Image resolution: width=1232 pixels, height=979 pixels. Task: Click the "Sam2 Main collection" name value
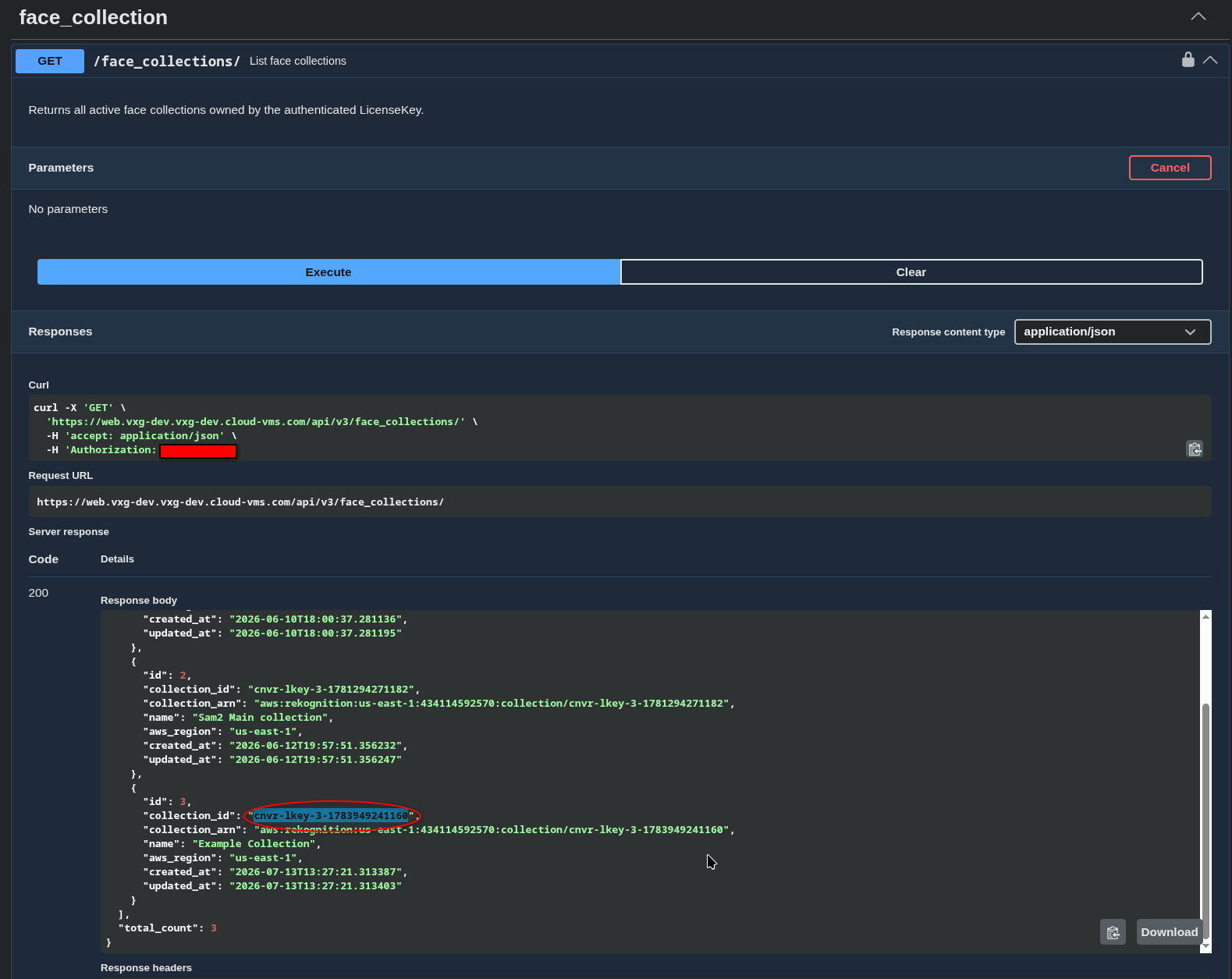coord(260,718)
